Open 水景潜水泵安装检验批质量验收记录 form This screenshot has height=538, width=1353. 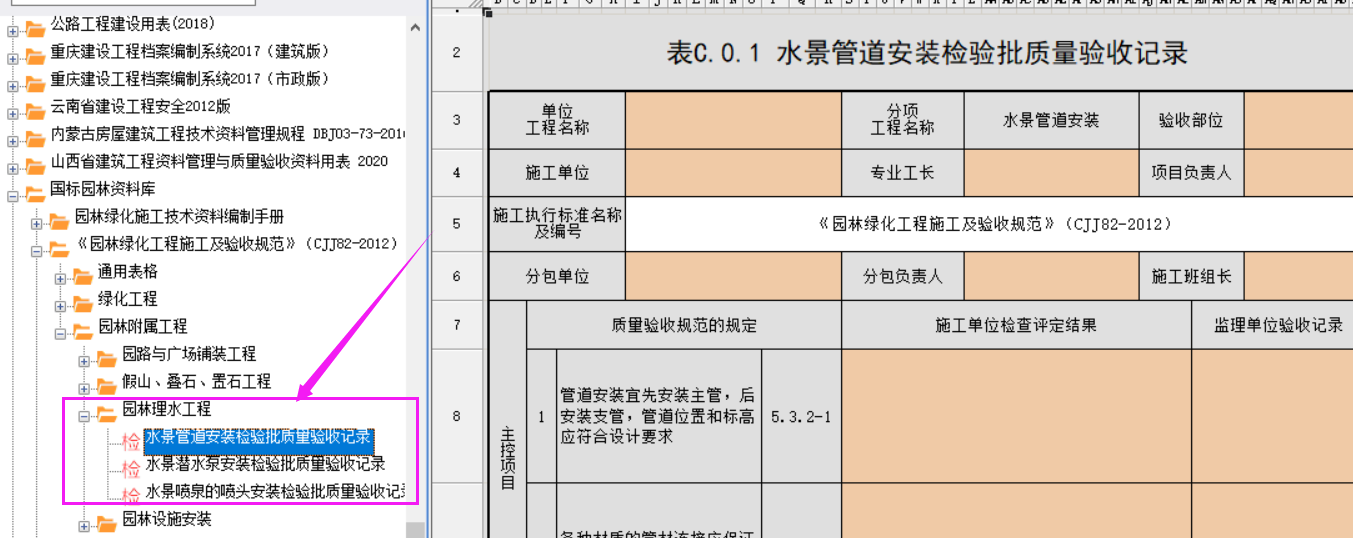coord(265,464)
